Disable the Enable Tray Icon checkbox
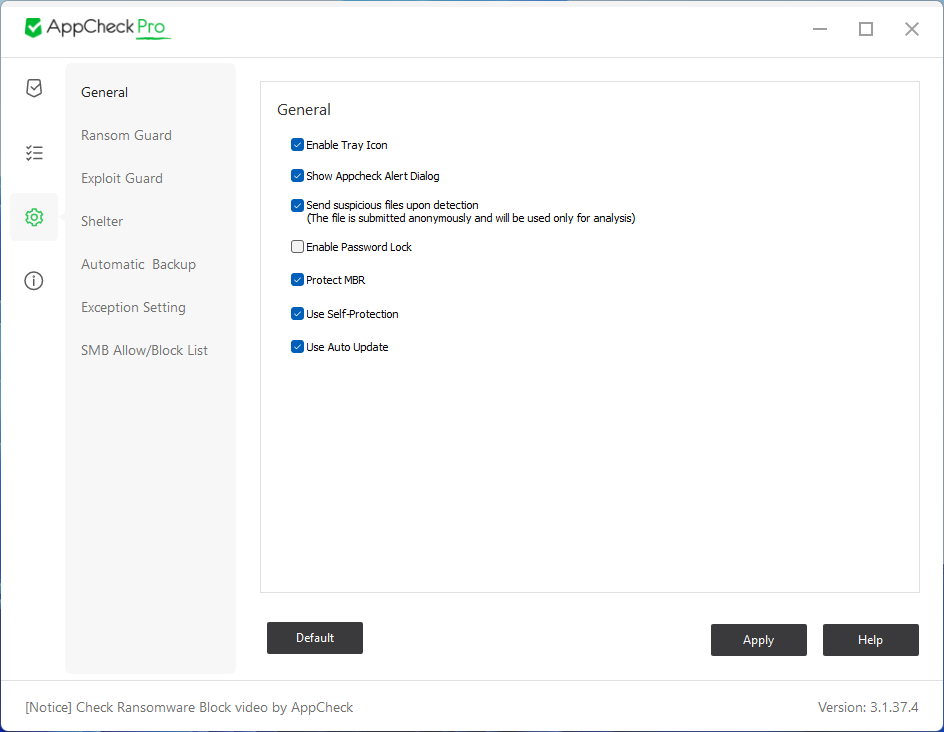 click(297, 145)
